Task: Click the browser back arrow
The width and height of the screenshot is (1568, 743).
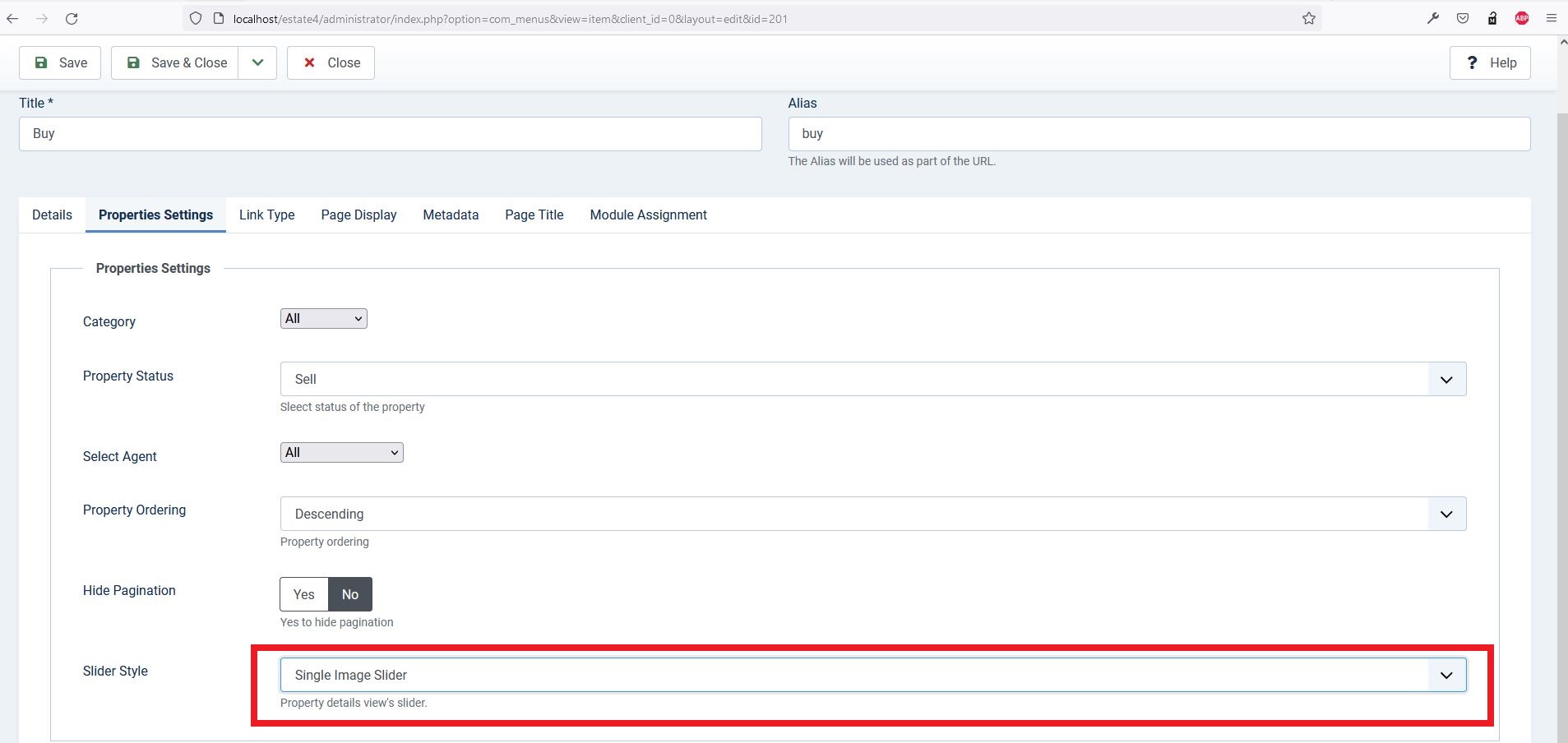Action: tap(13, 19)
